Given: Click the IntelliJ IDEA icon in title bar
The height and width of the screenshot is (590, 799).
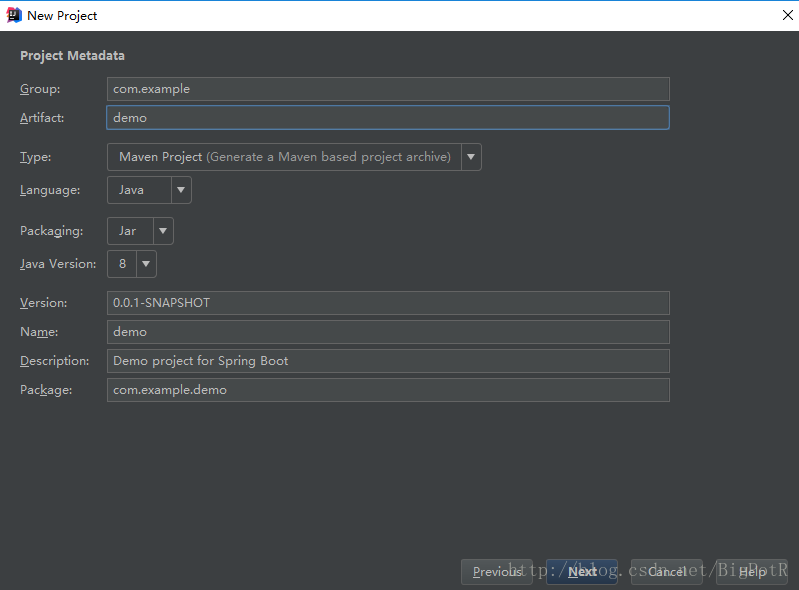Looking at the screenshot, I should [14, 15].
